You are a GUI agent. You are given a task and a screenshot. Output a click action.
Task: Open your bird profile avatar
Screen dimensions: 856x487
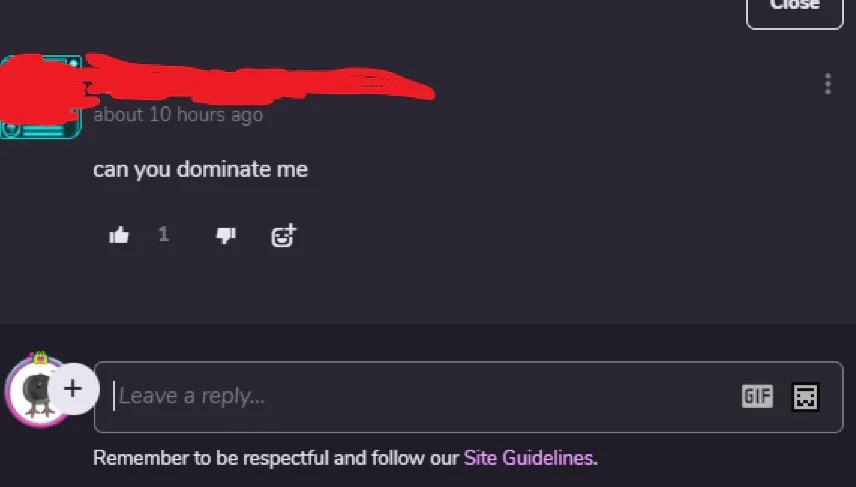tap(35, 394)
